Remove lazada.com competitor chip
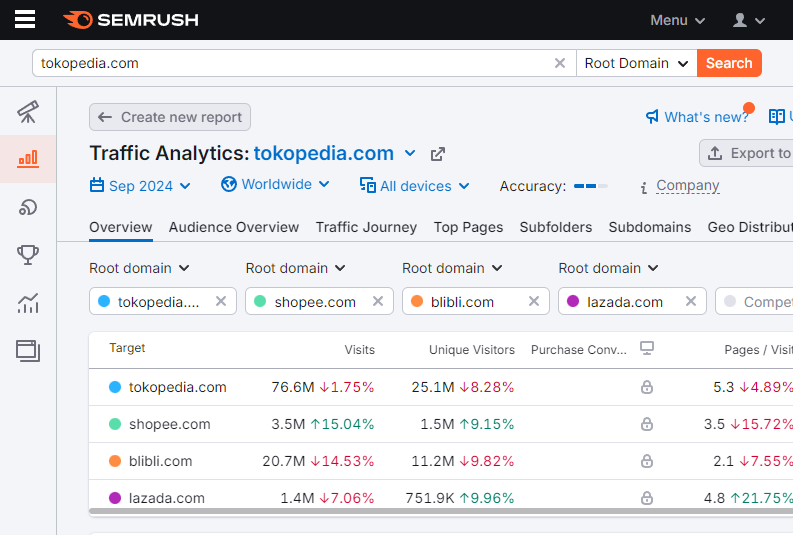Image resolution: width=793 pixels, height=535 pixels. point(691,301)
